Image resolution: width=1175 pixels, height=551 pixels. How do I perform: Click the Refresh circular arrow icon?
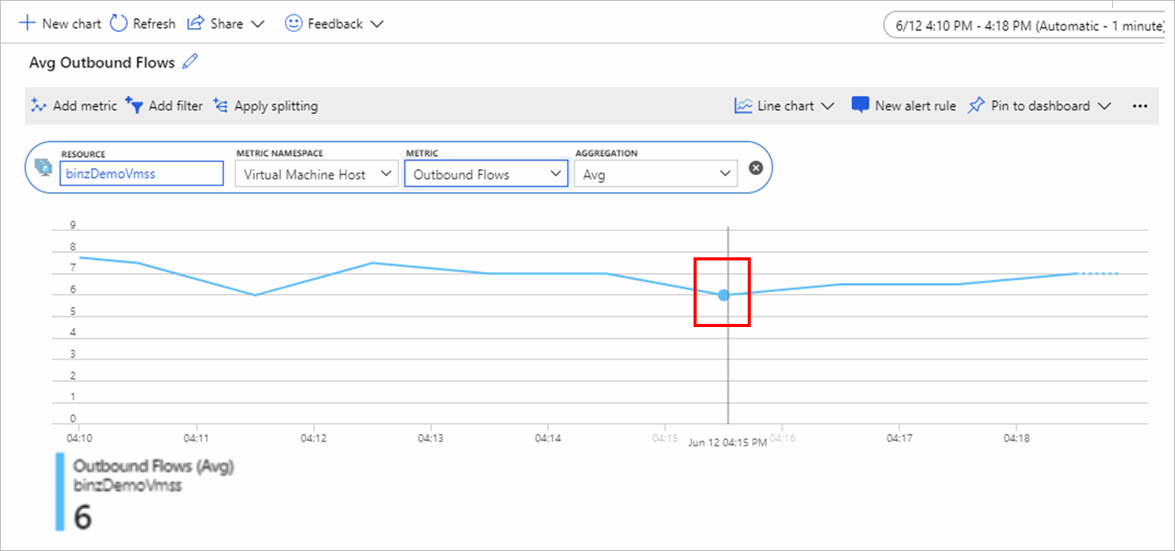coord(119,23)
